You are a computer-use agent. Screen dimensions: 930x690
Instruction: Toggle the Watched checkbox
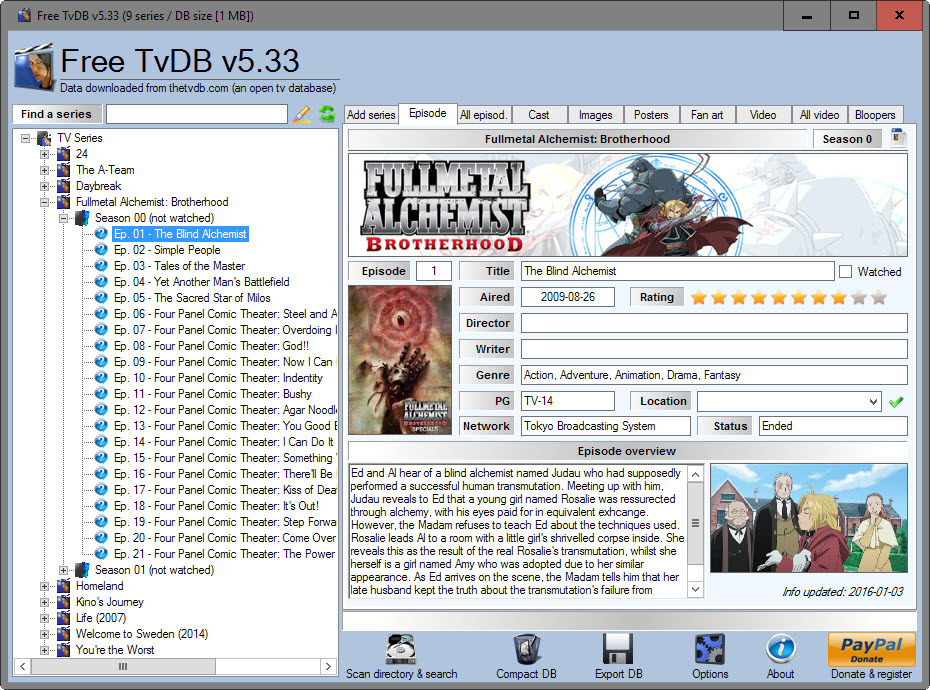click(846, 272)
